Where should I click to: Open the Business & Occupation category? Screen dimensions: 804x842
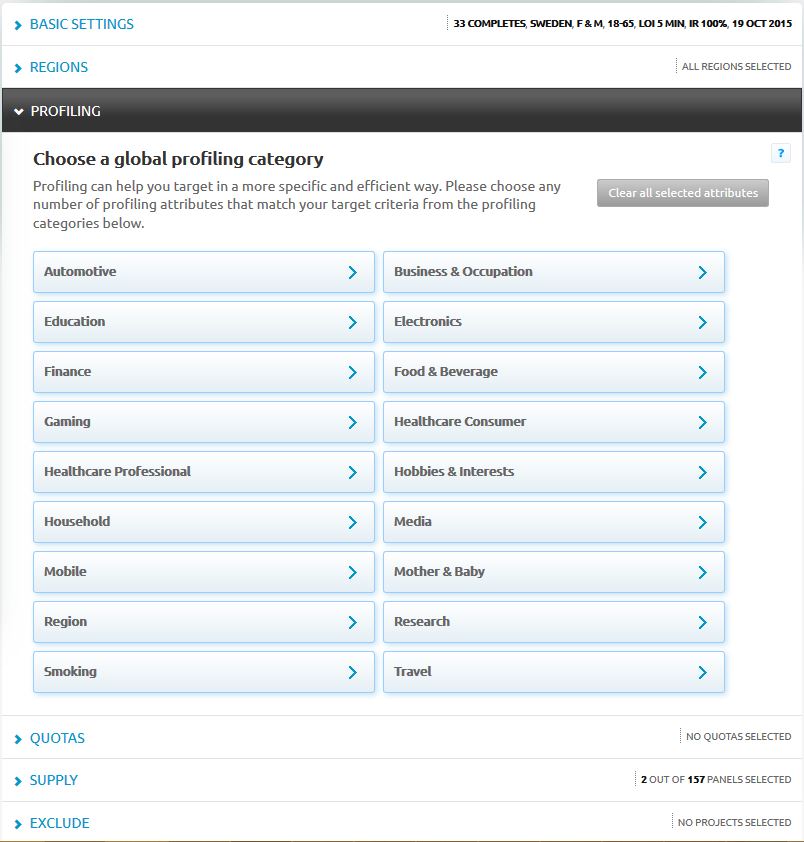[x=553, y=272]
